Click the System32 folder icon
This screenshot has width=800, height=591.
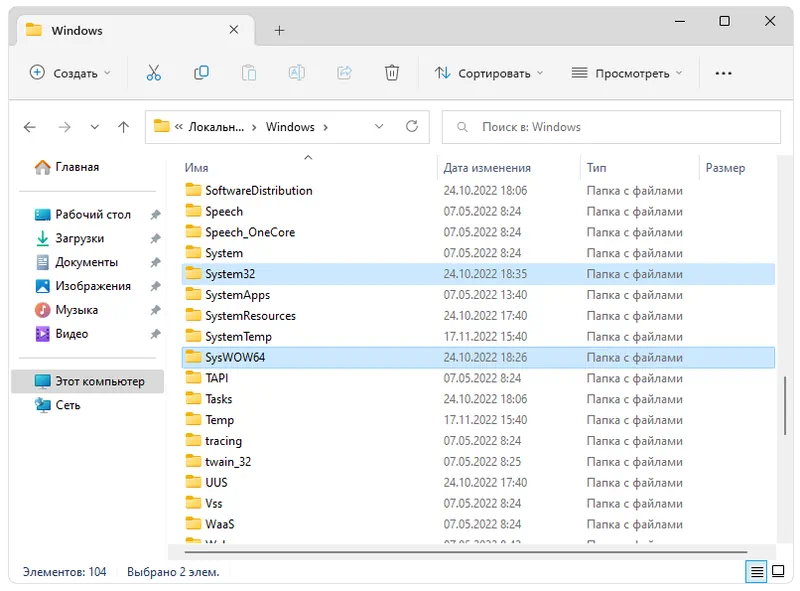point(193,273)
